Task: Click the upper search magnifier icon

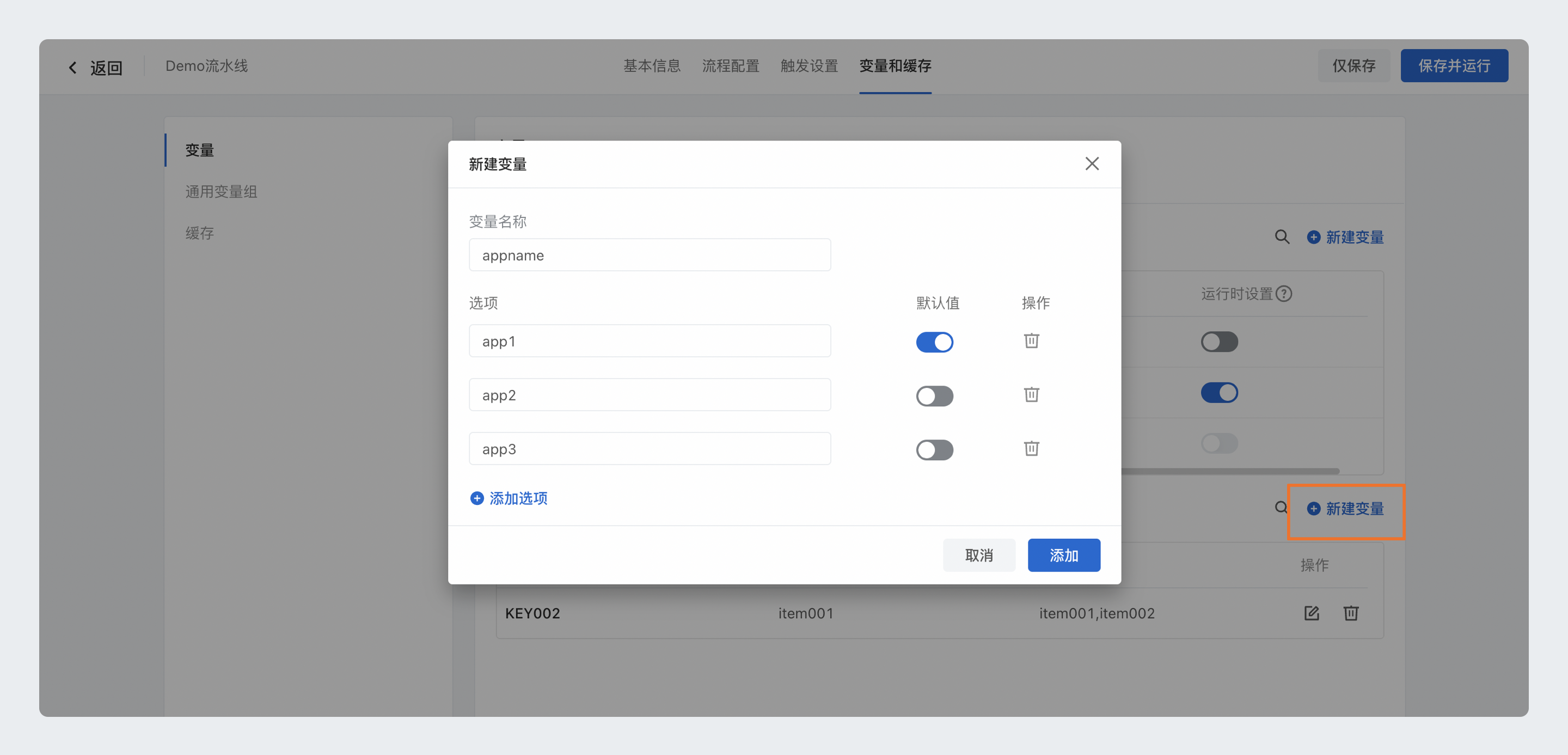Action: [1282, 237]
